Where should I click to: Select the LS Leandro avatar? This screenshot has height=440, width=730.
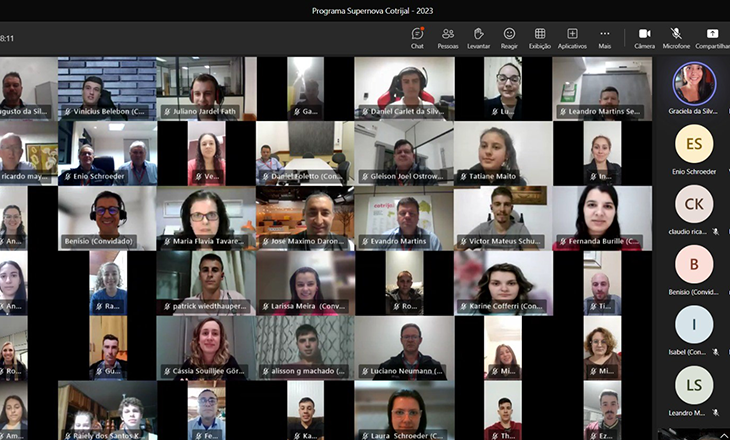(694, 385)
